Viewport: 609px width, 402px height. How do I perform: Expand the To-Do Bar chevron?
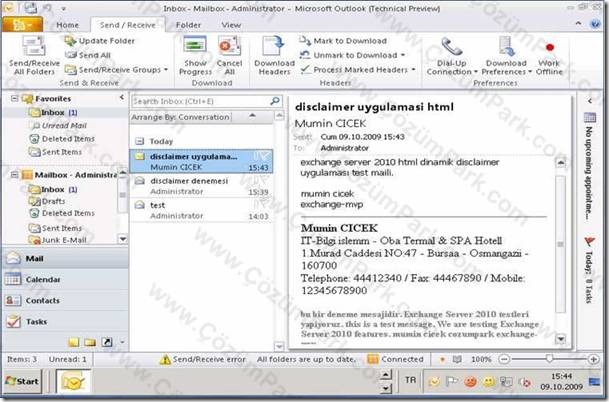coord(590,101)
